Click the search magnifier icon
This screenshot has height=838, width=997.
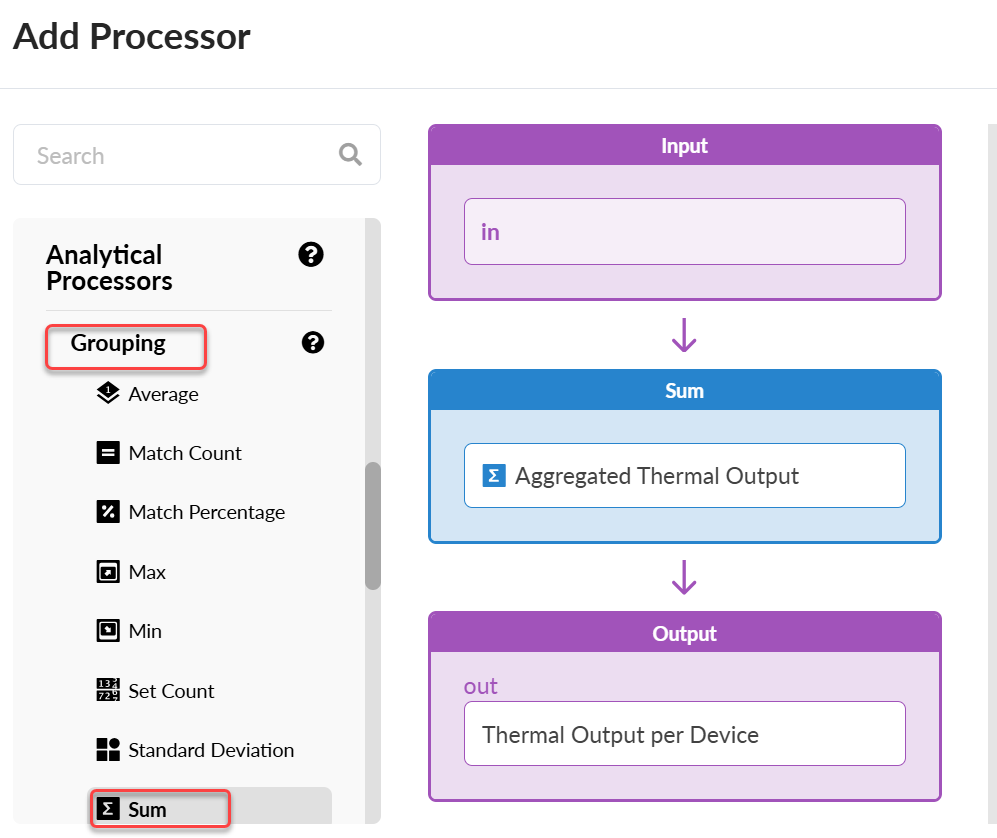[x=350, y=154]
